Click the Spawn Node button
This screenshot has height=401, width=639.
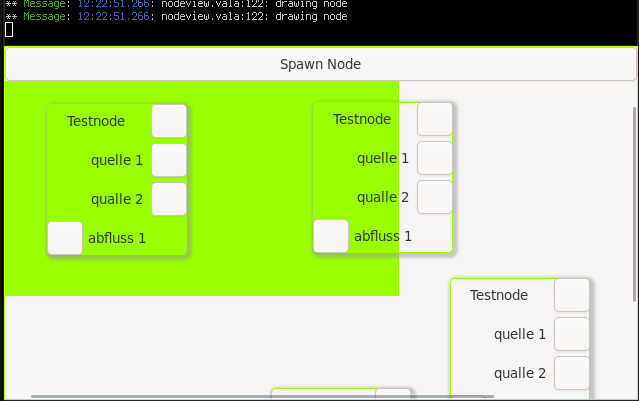point(319,64)
